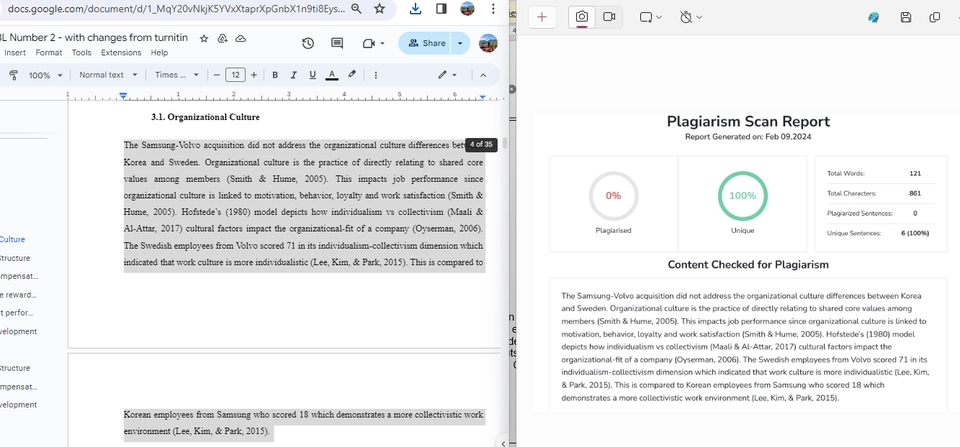Click the 0% Plagiarised circle
The height and width of the screenshot is (447, 960).
tap(613, 196)
